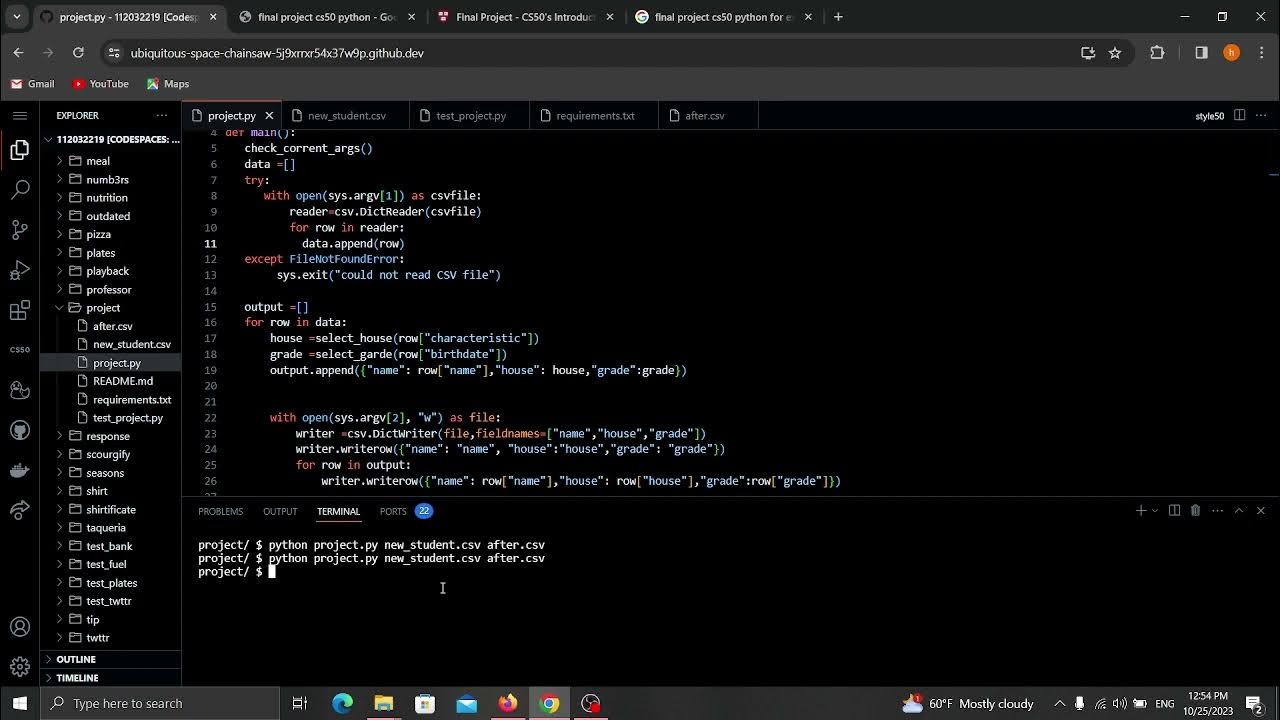Expand the meal folder
1280x720 pixels.
coord(110,161)
